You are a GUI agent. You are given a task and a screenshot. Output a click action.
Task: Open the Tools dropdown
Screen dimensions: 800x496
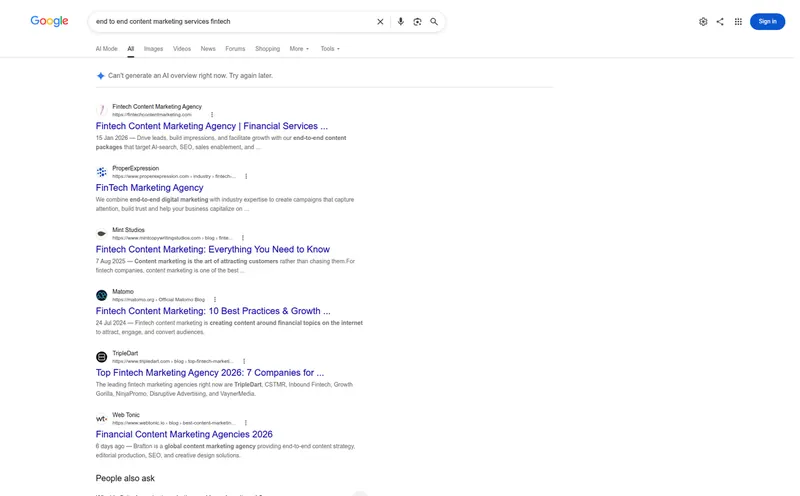coord(330,49)
